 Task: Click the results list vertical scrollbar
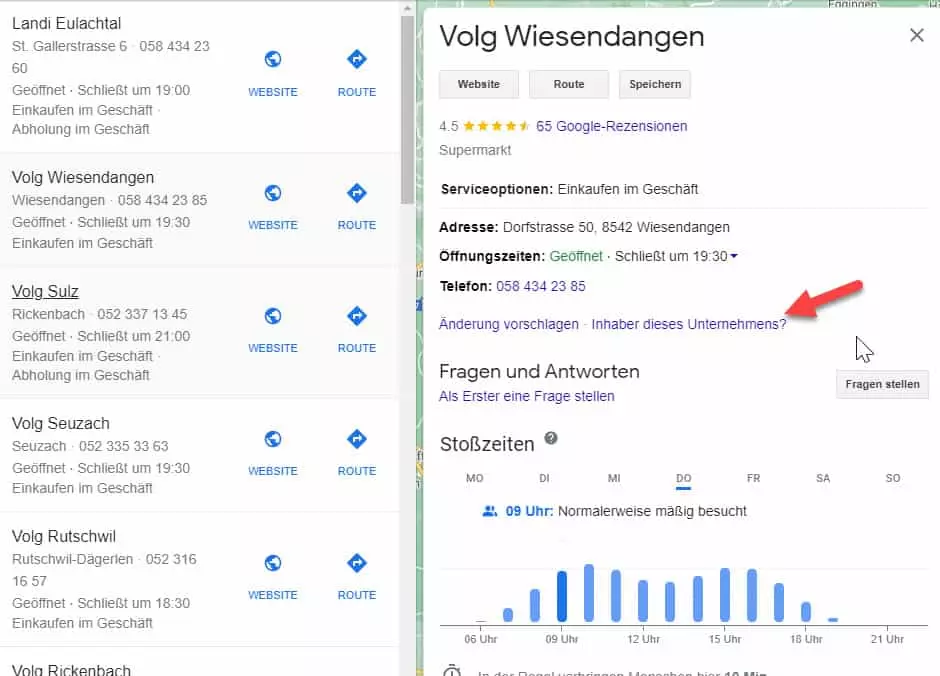[x=408, y=110]
